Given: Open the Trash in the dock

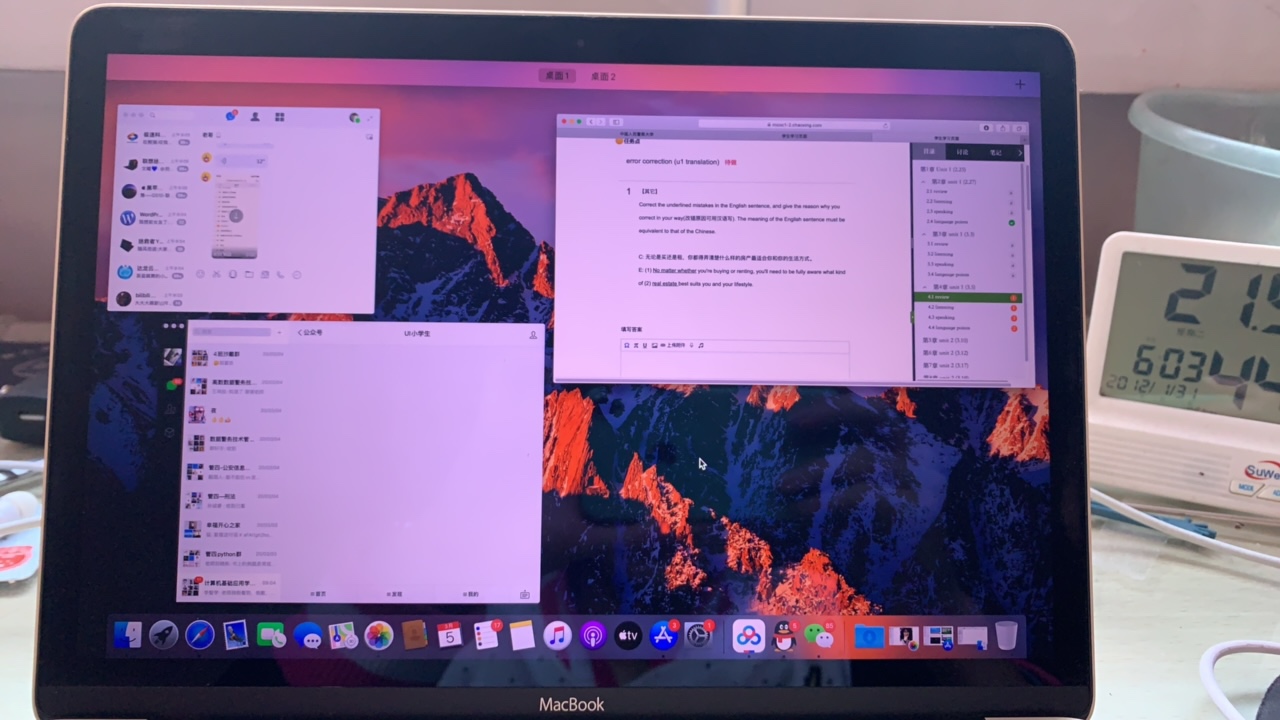Looking at the screenshot, I should point(1006,636).
